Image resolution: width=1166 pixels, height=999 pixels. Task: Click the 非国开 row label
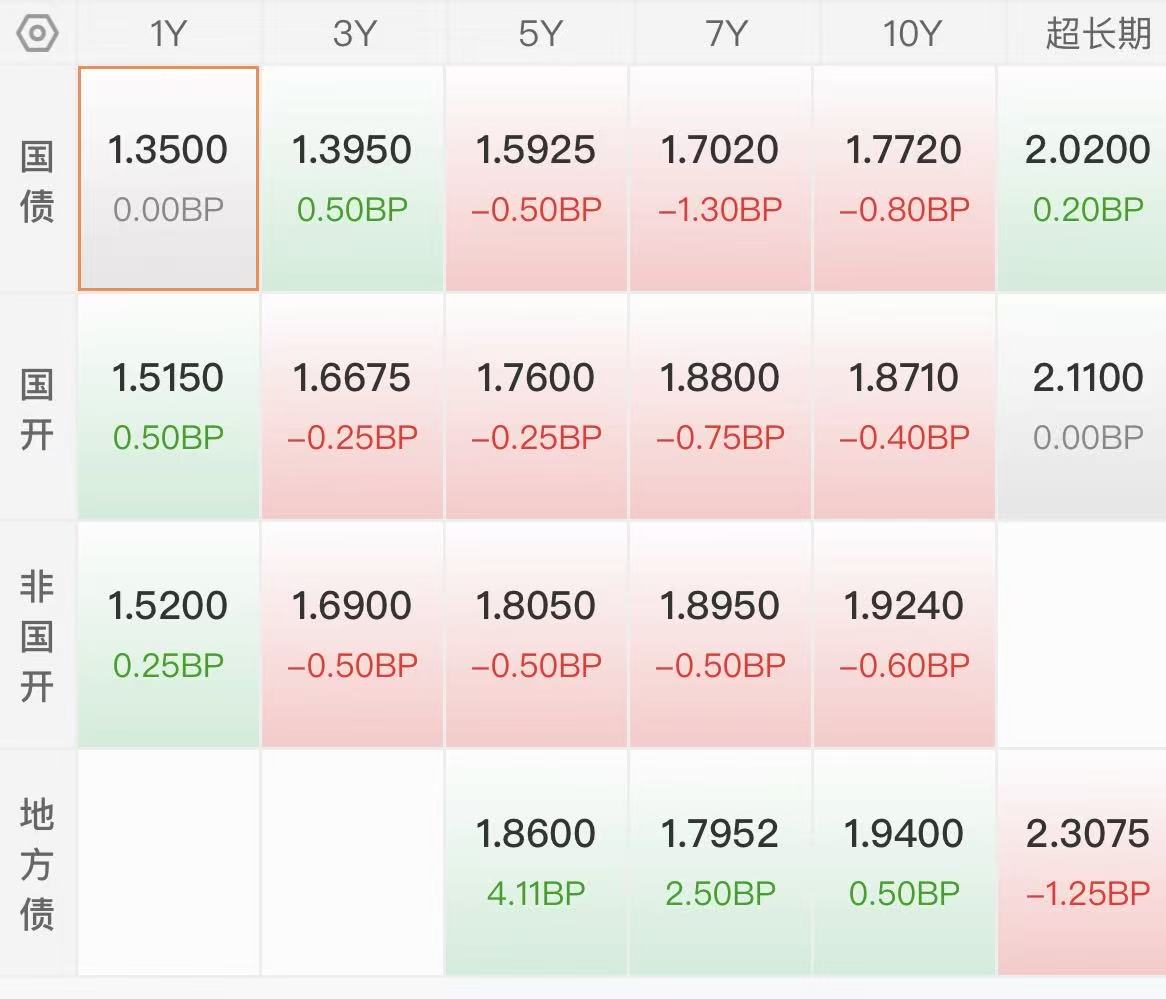click(37, 636)
